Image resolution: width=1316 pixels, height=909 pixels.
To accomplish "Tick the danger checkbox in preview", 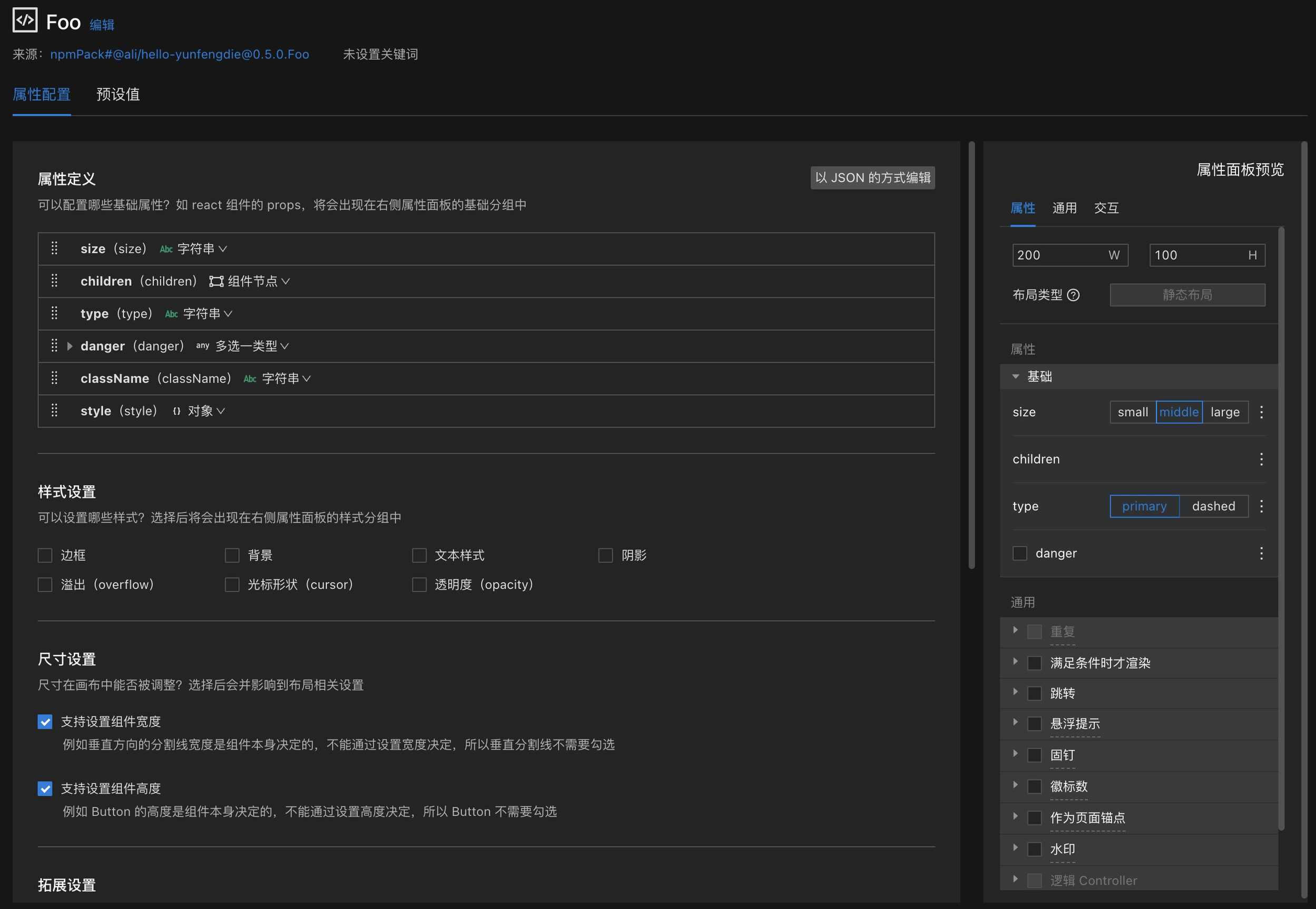I will 1020,554.
